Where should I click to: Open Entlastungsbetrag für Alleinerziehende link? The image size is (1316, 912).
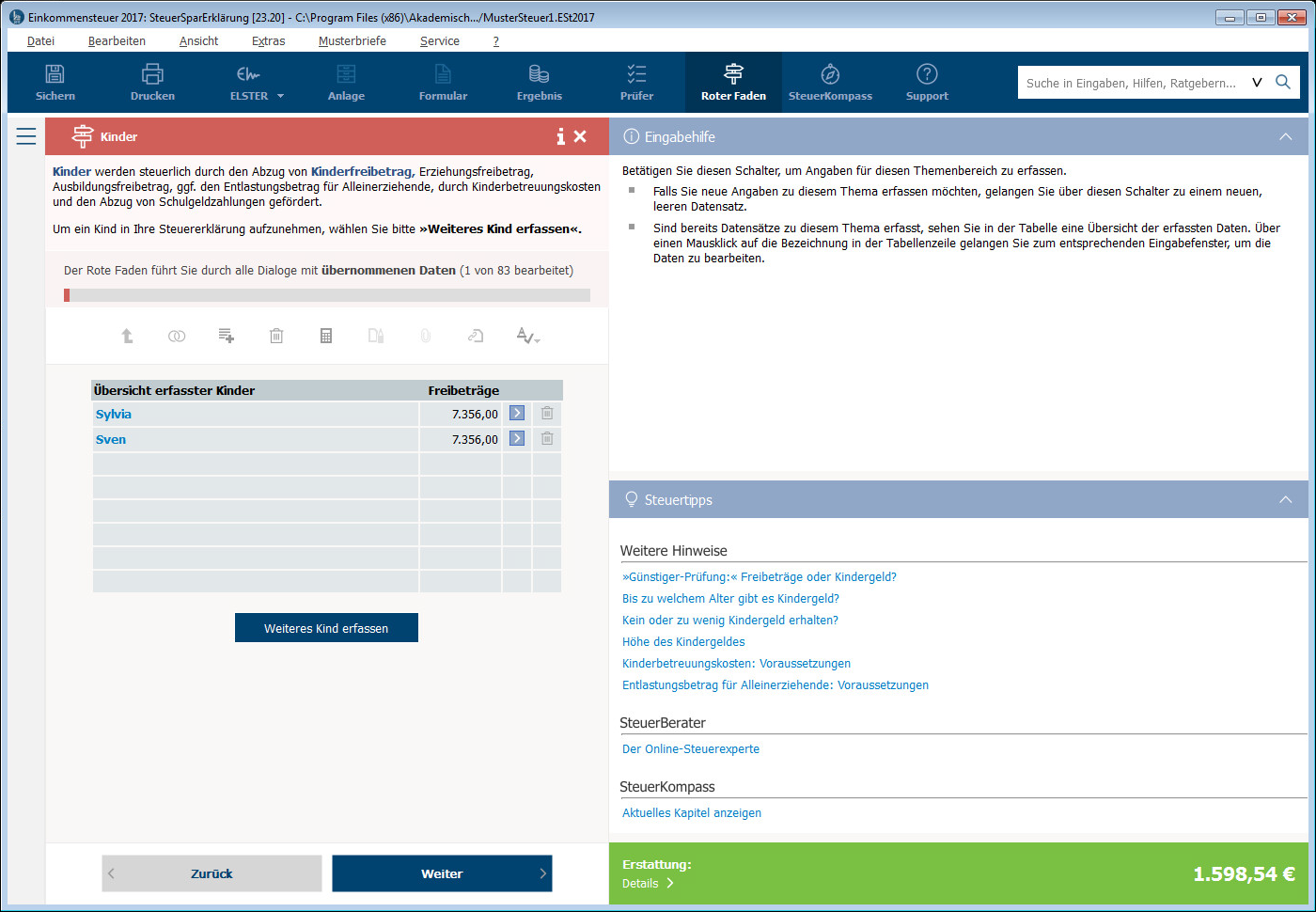tap(775, 685)
